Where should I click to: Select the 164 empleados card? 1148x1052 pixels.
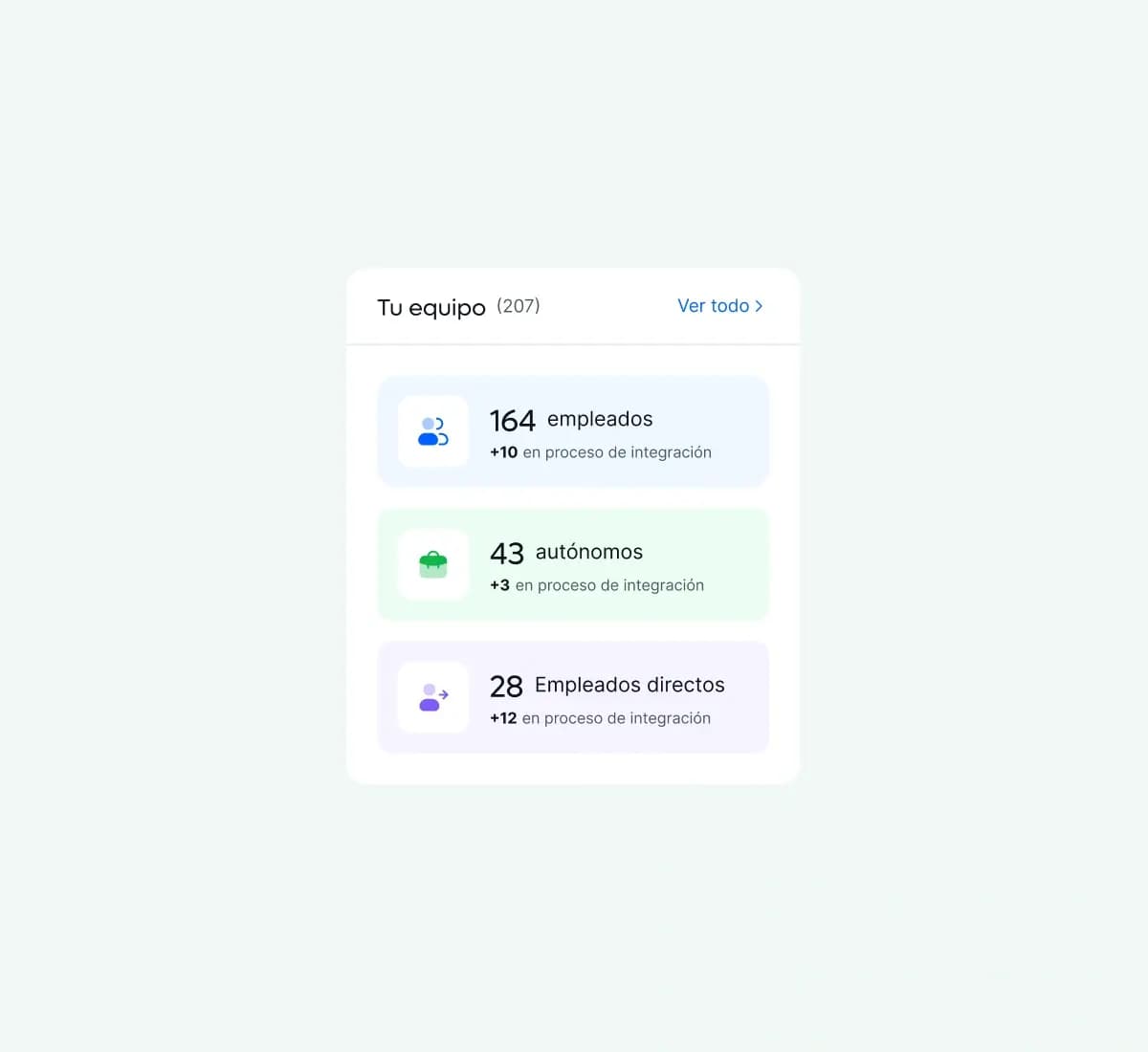[573, 431]
